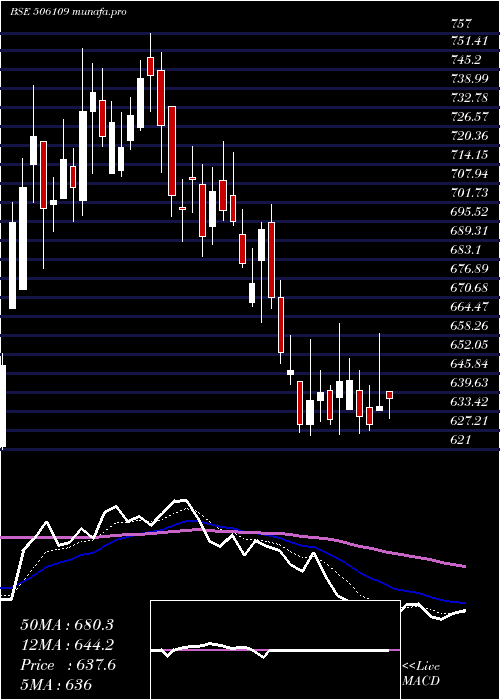This screenshot has height=700, width=500.
Task: Click the last red candlestick on the right
Action: (x=389, y=395)
